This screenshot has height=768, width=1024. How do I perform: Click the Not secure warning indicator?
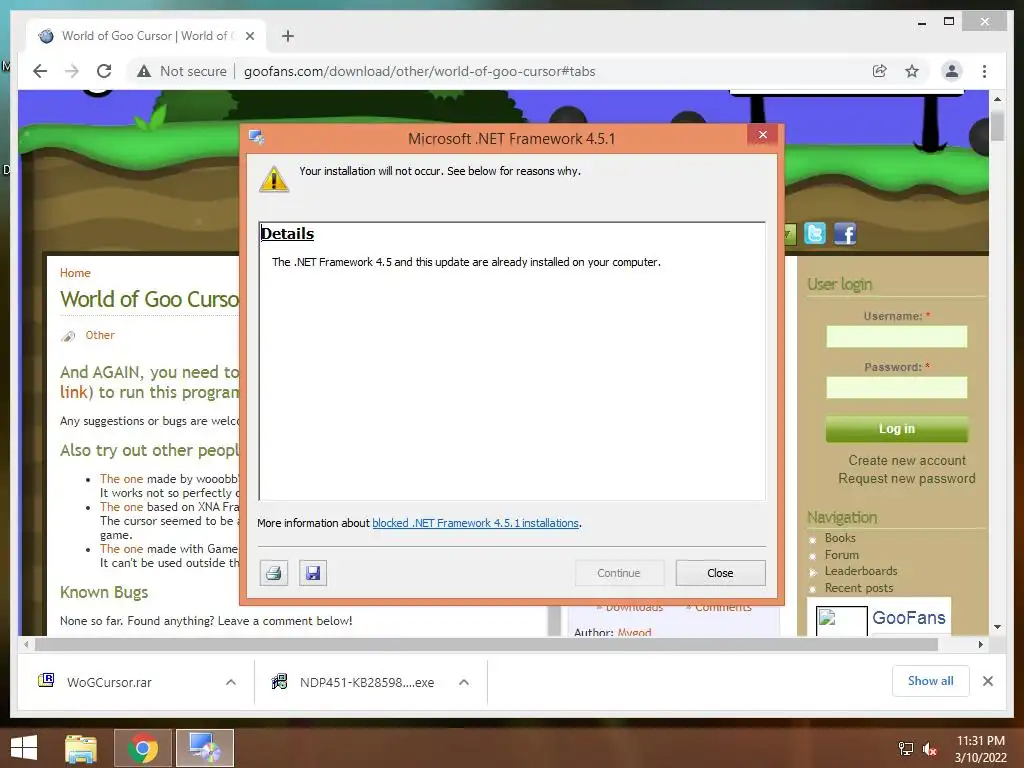(x=182, y=71)
